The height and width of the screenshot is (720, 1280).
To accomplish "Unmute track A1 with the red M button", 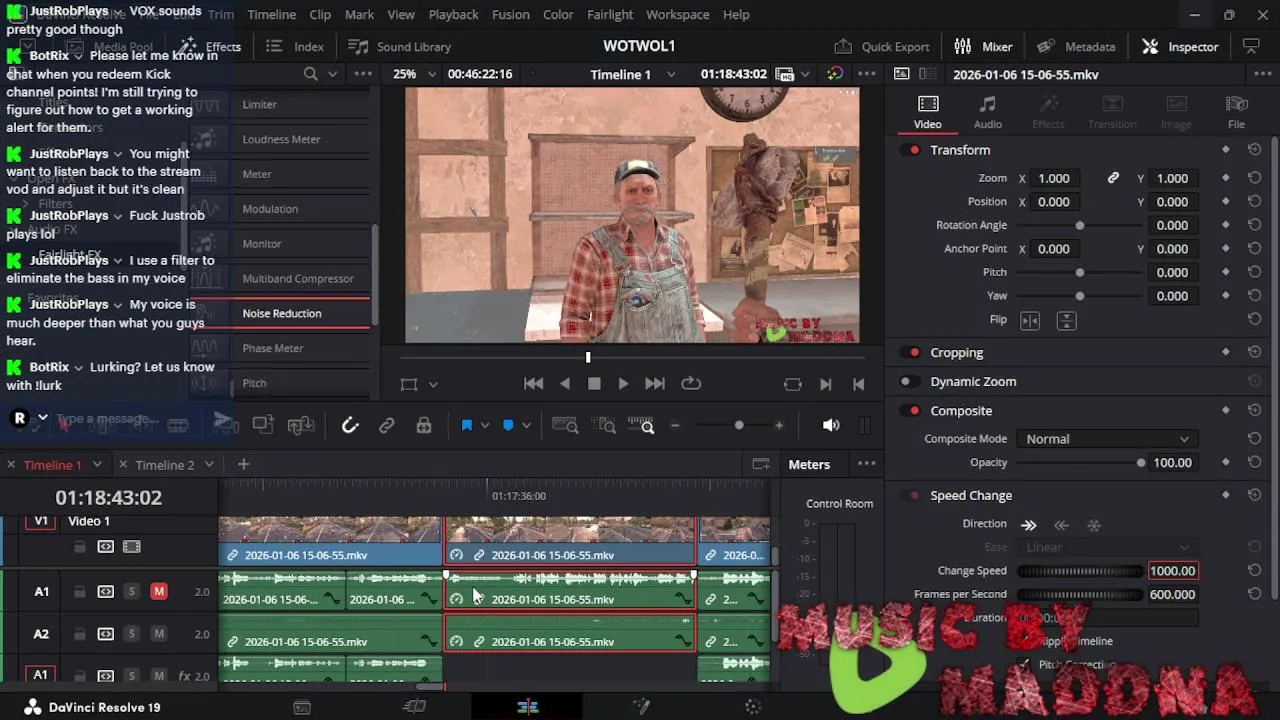I will (158, 592).
